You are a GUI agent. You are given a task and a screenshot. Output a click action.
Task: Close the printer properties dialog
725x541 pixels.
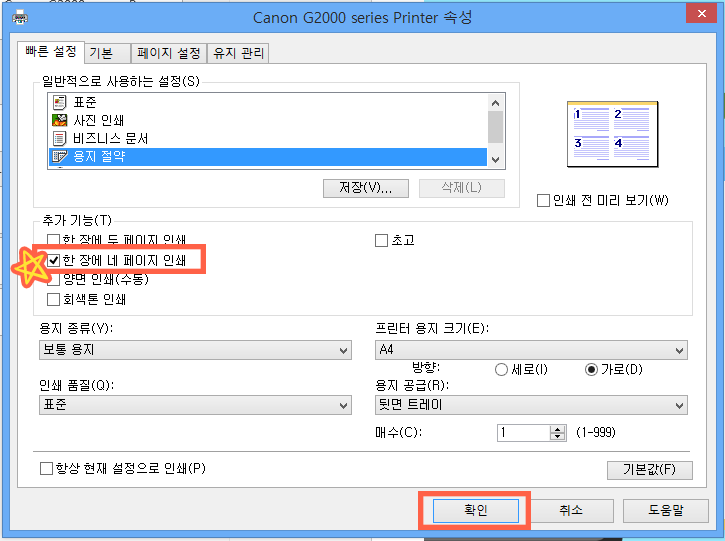pos(701,13)
